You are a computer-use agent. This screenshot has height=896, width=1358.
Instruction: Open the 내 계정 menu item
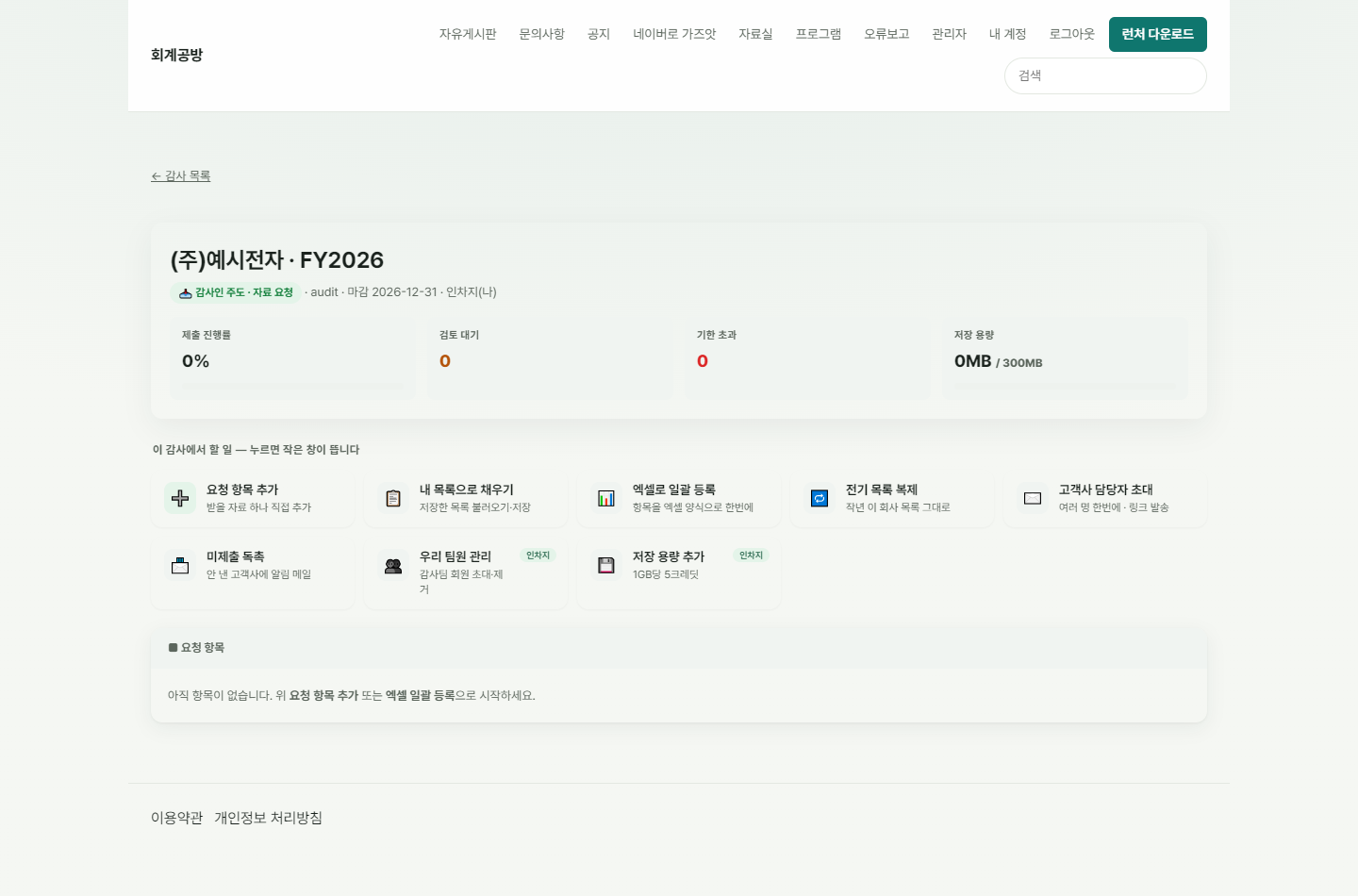pos(1007,34)
